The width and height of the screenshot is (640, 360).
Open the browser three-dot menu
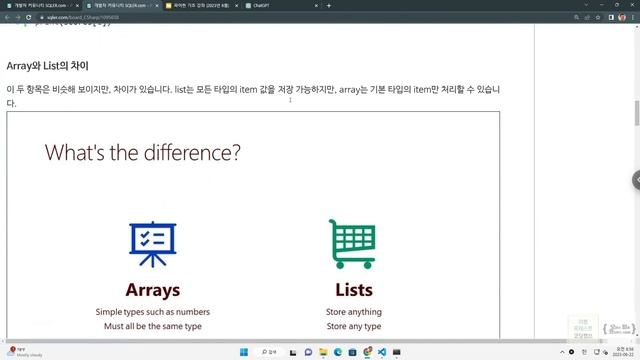[x=633, y=18]
